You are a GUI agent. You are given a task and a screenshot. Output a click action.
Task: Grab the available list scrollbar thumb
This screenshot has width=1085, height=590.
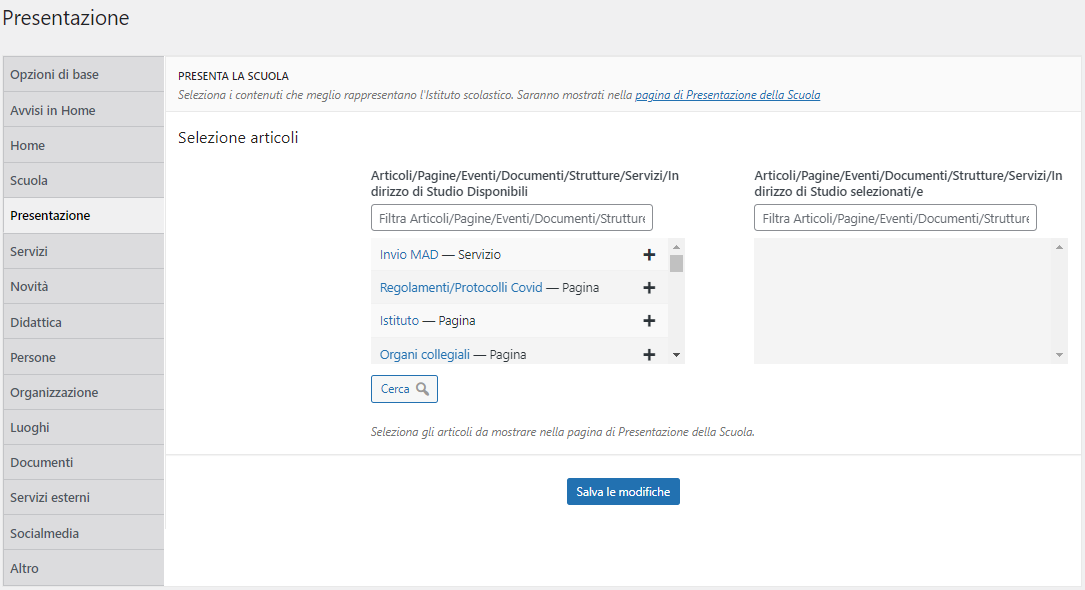tap(677, 264)
